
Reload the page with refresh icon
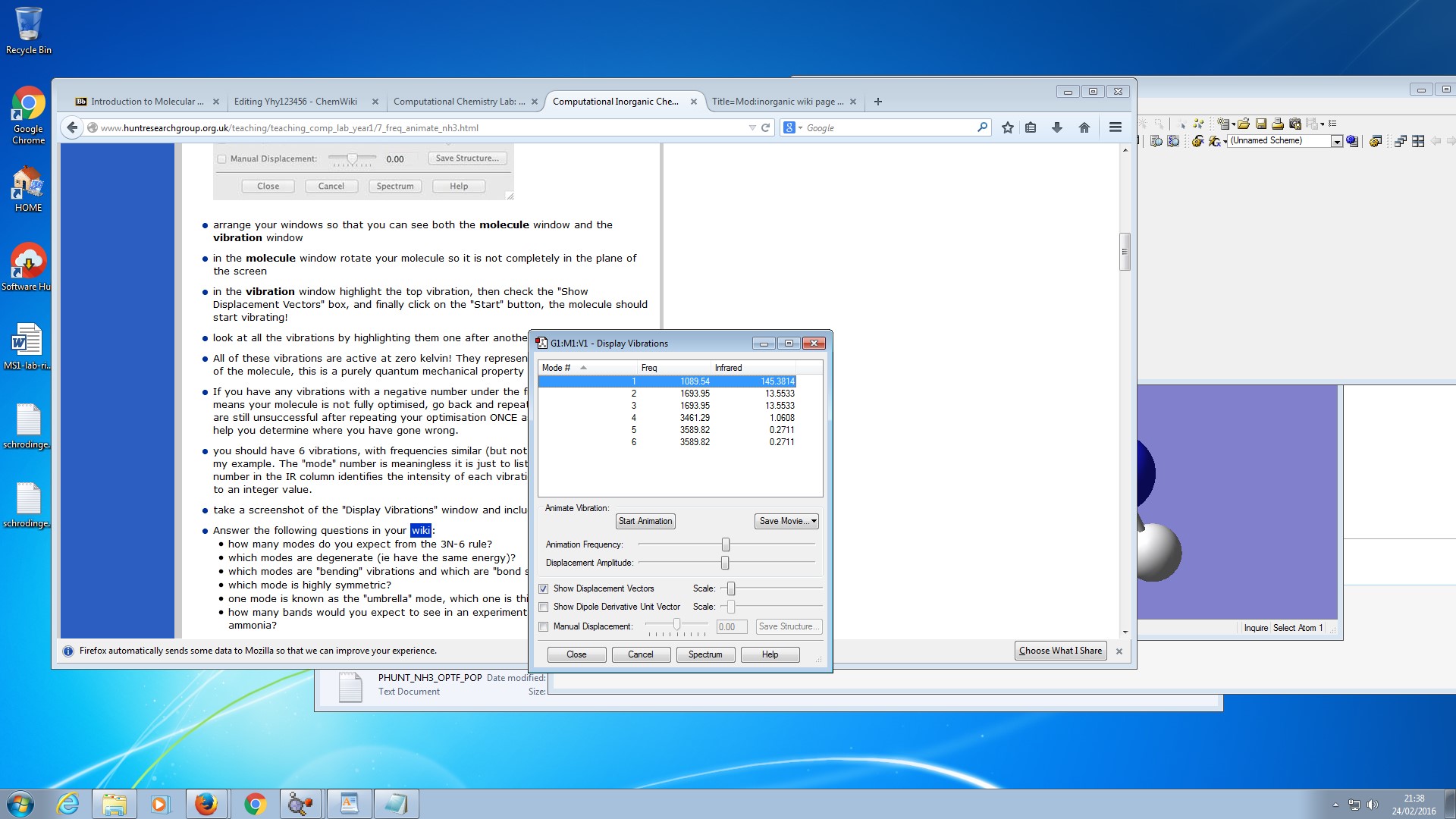[x=766, y=127]
